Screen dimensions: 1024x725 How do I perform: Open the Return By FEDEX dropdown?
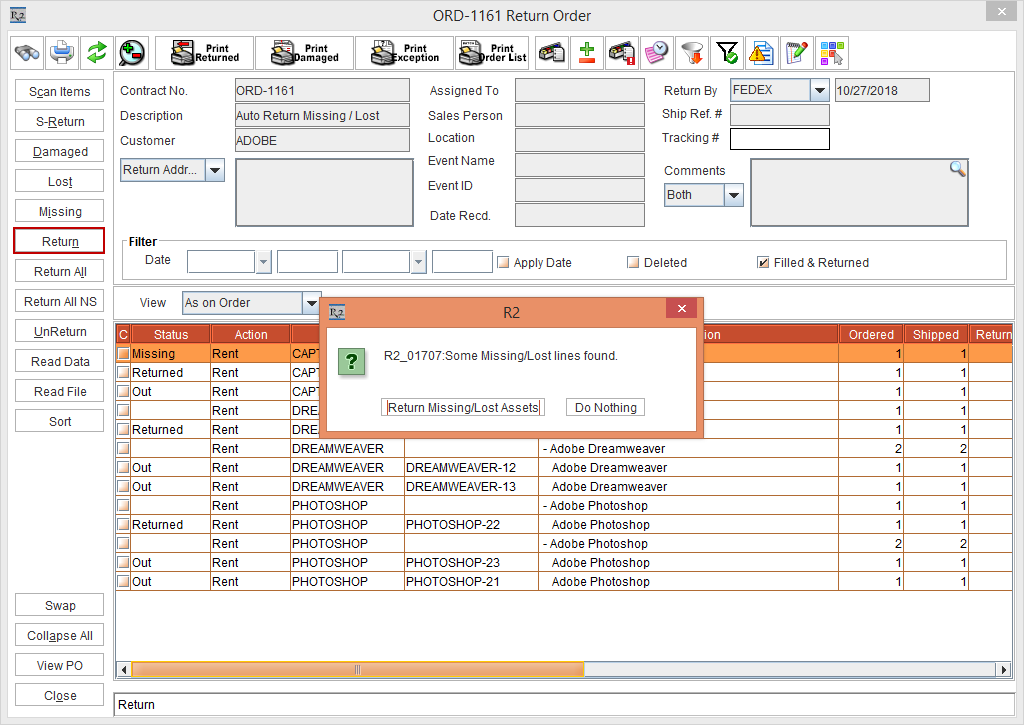(819, 91)
